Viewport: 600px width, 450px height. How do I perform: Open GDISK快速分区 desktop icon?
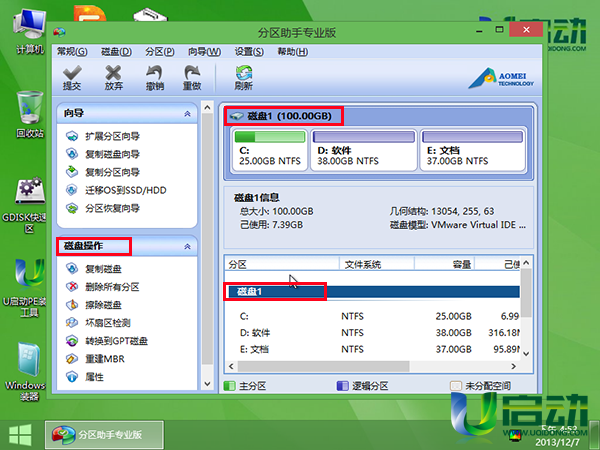pyautogui.click(x=29, y=205)
